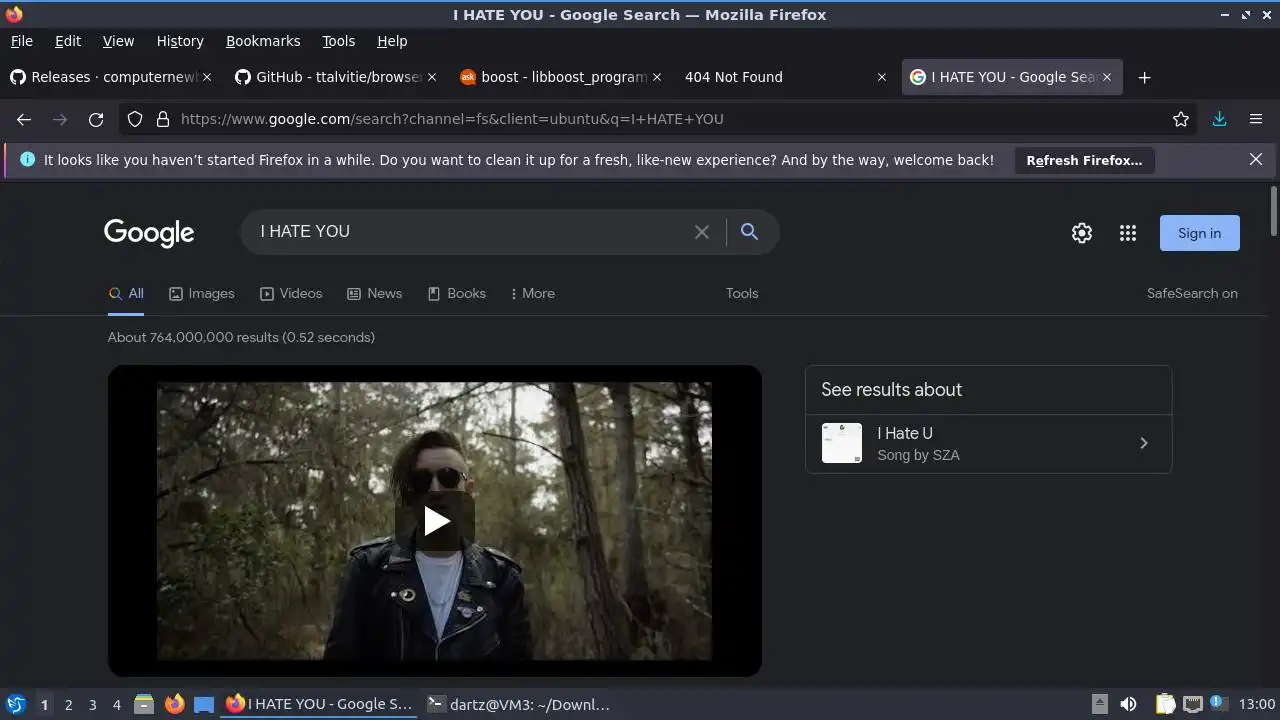Open tracking protection shield icon

[135, 119]
